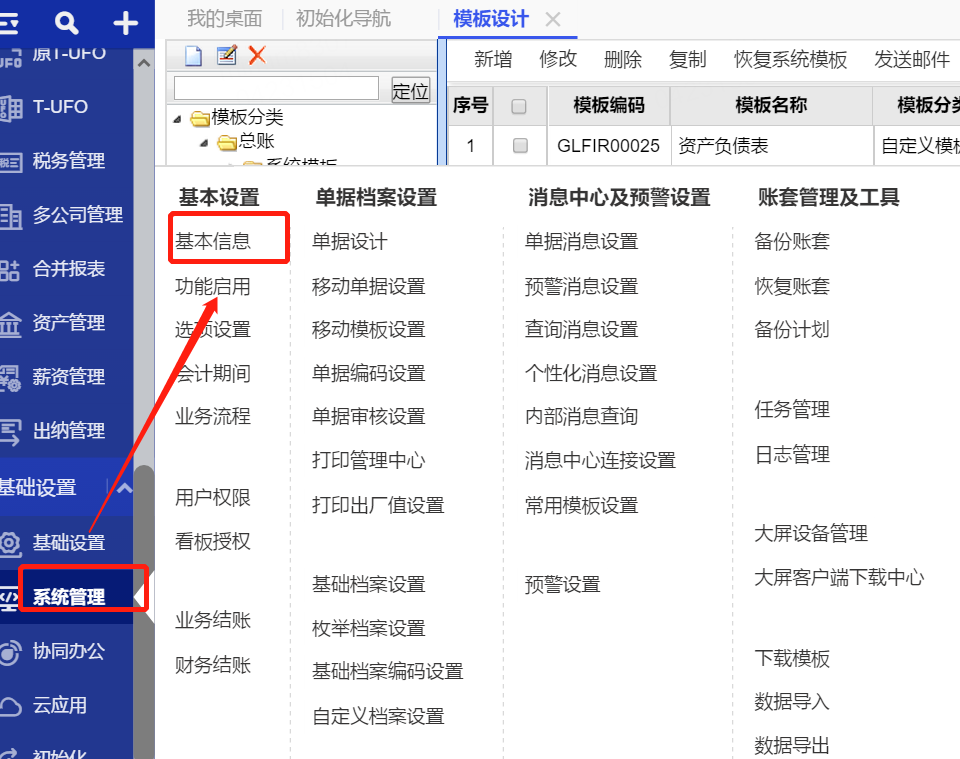Click 恢复系统模板 toolbar button
960x759 pixels.
[790, 59]
